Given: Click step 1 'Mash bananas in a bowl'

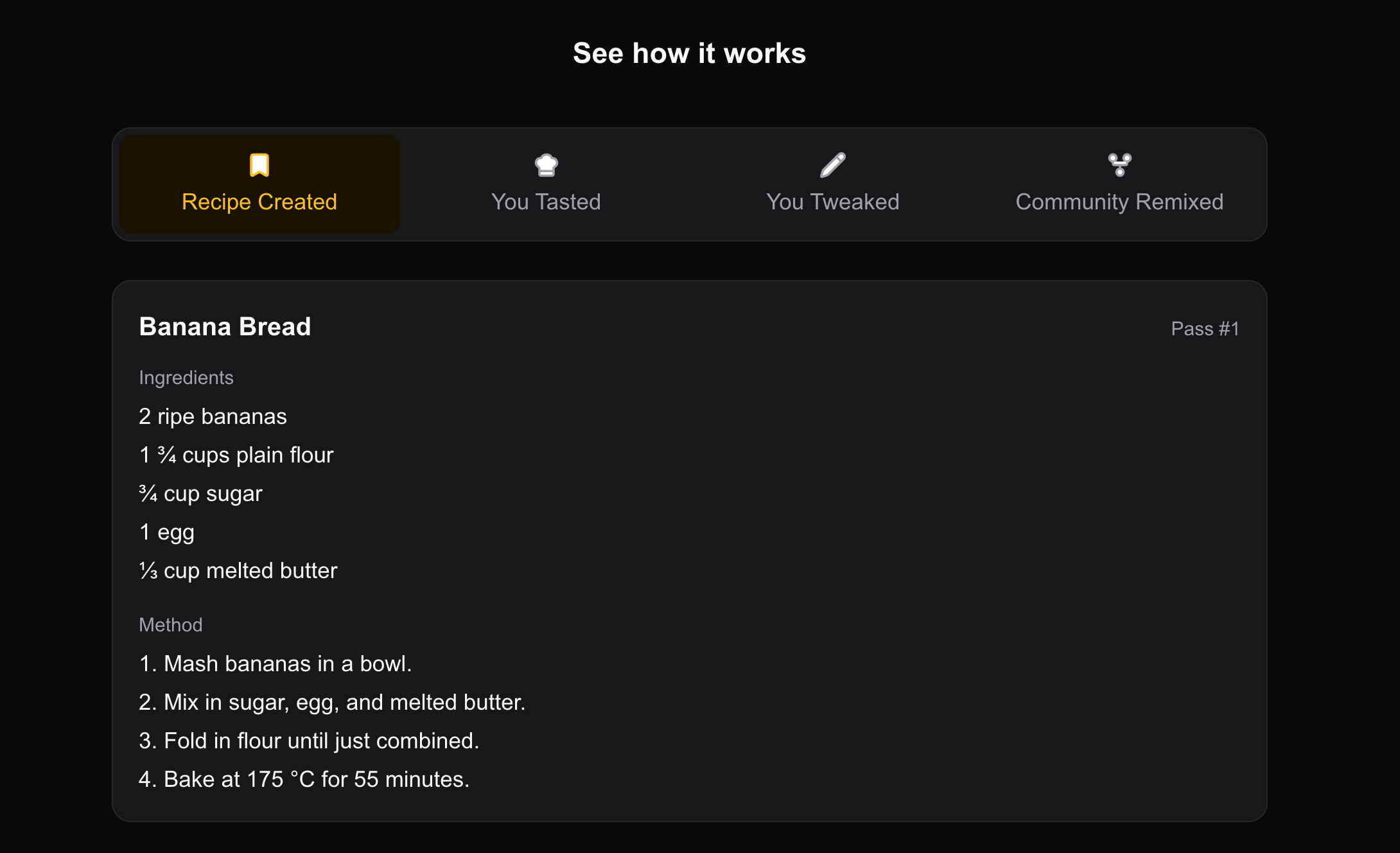Looking at the screenshot, I should click(x=275, y=664).
